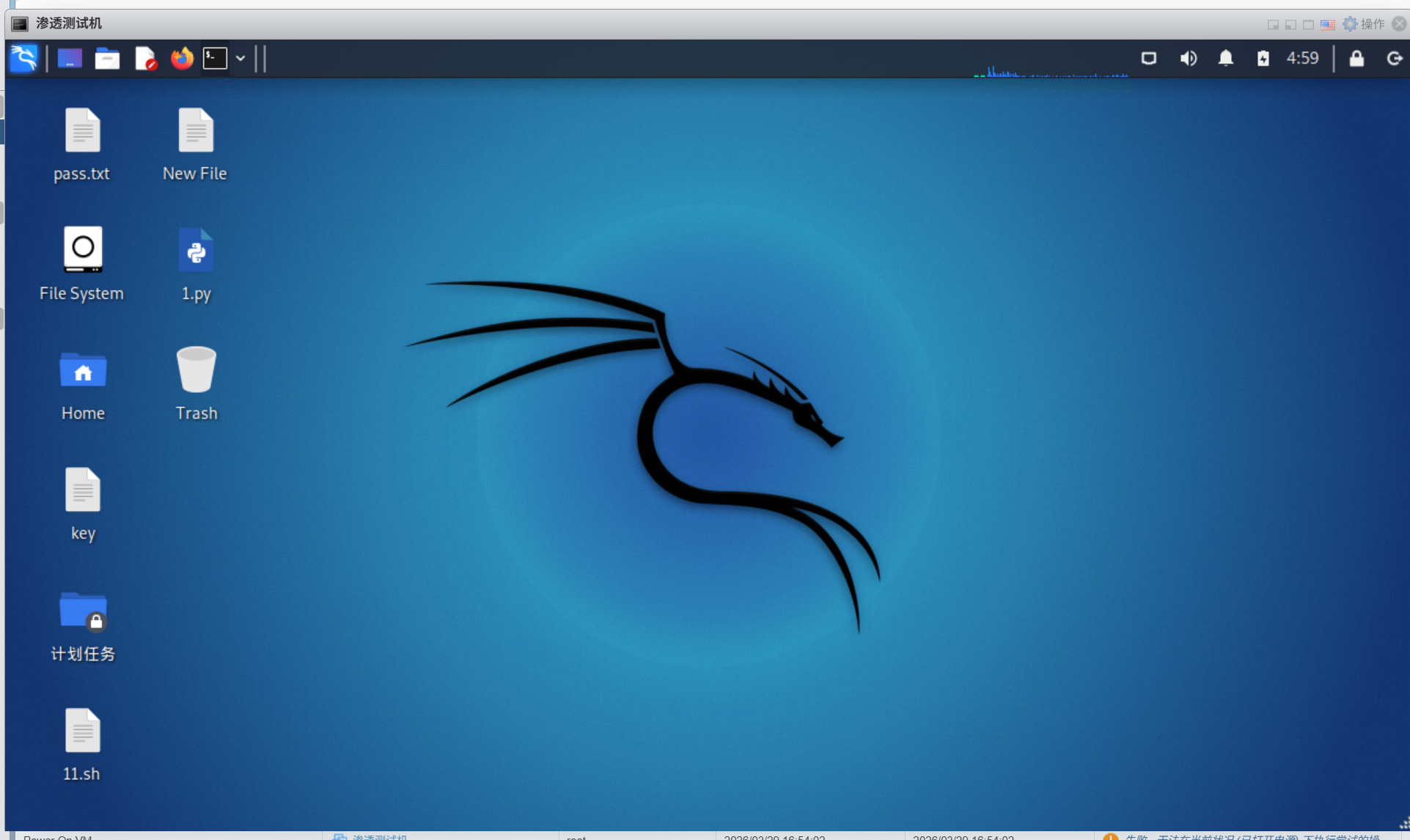
Task: Open the 操作 gear menu in console title bar
Action: pos(1363,24)
